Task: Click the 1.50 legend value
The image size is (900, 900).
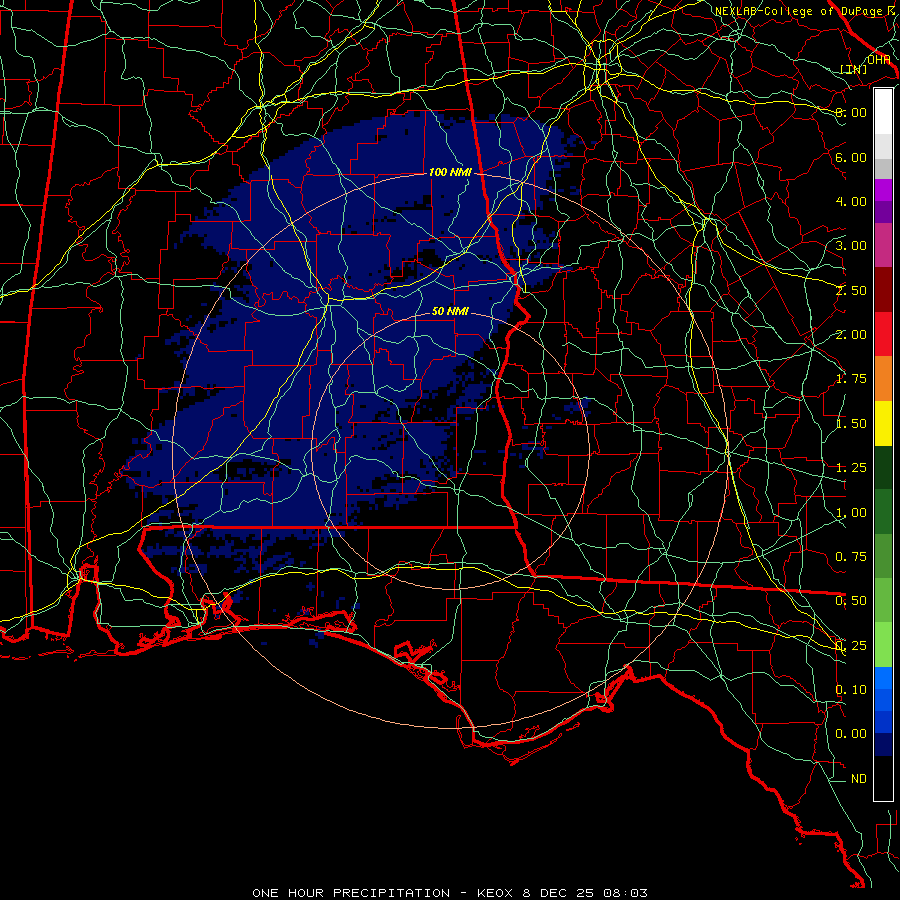Action: [x=851, y=424]
